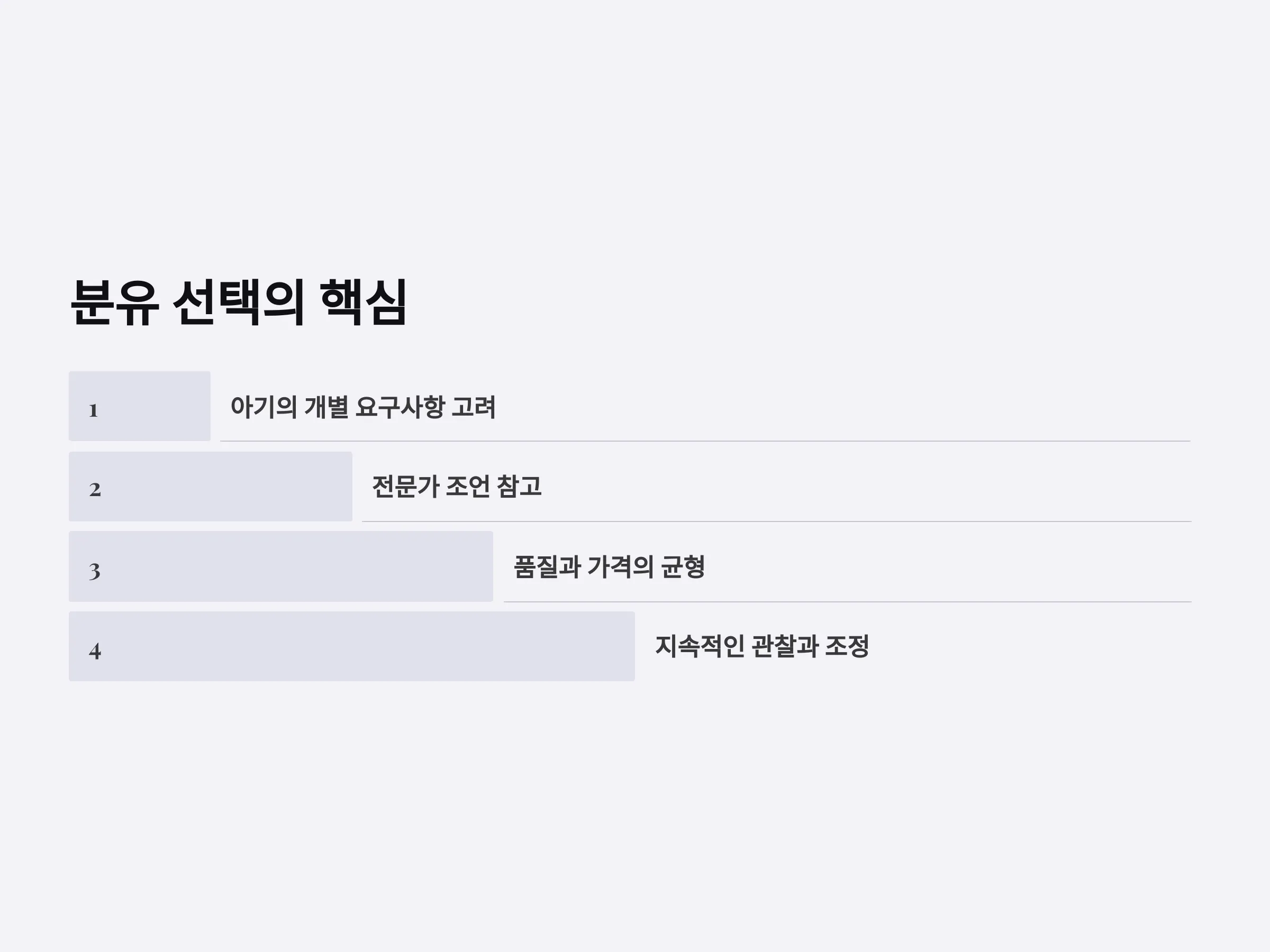Click the gray bar for step 2
Viewport: 1270px width, 952px height.
tap(211, 487)
